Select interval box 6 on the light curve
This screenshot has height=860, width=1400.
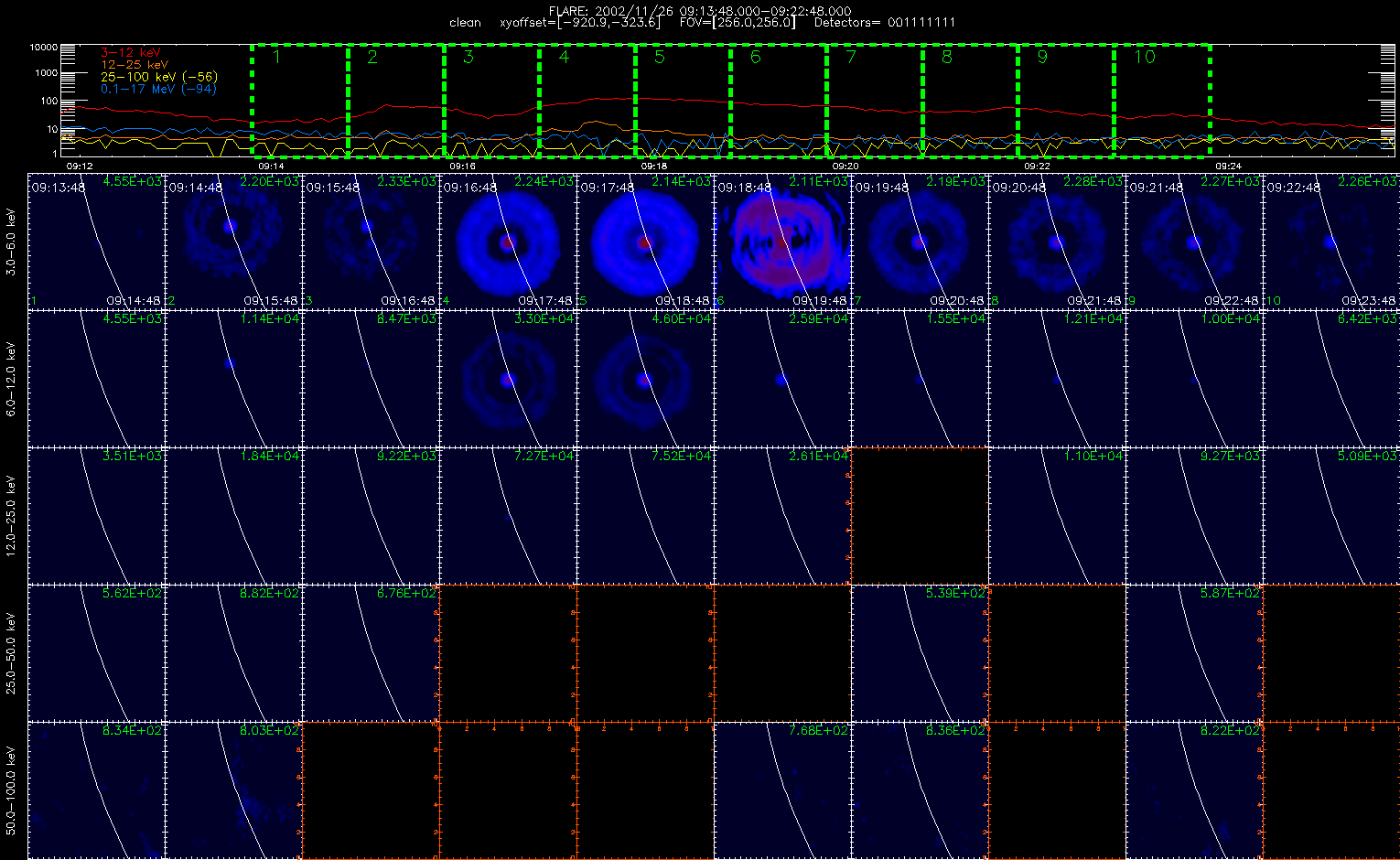tap(779, 100)
